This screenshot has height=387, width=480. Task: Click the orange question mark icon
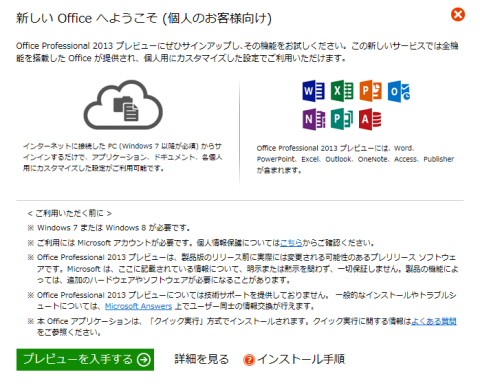[249, 360]
